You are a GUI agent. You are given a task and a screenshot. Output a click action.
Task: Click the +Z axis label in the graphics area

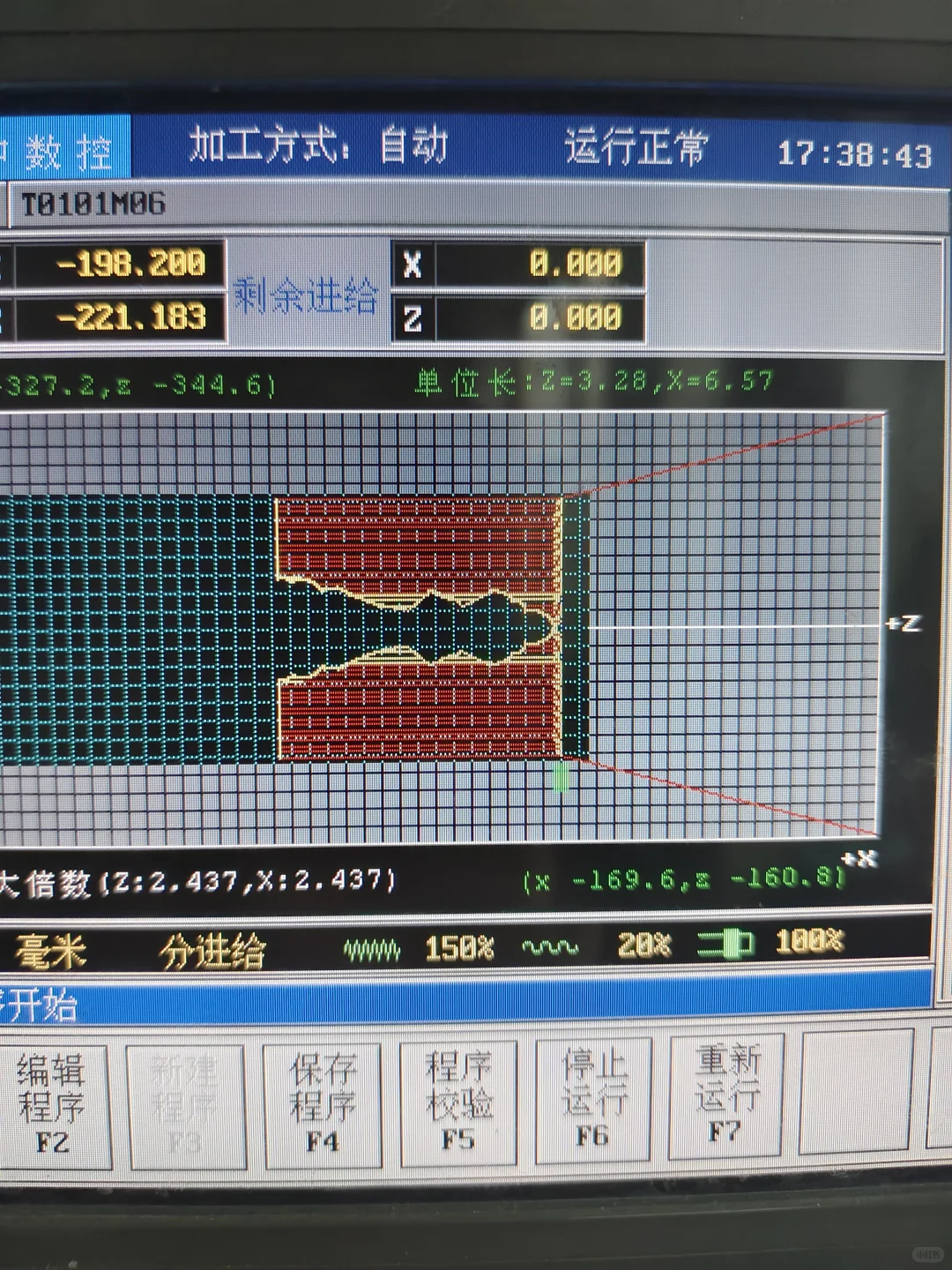pyautogui.click(x=907, y=622)
